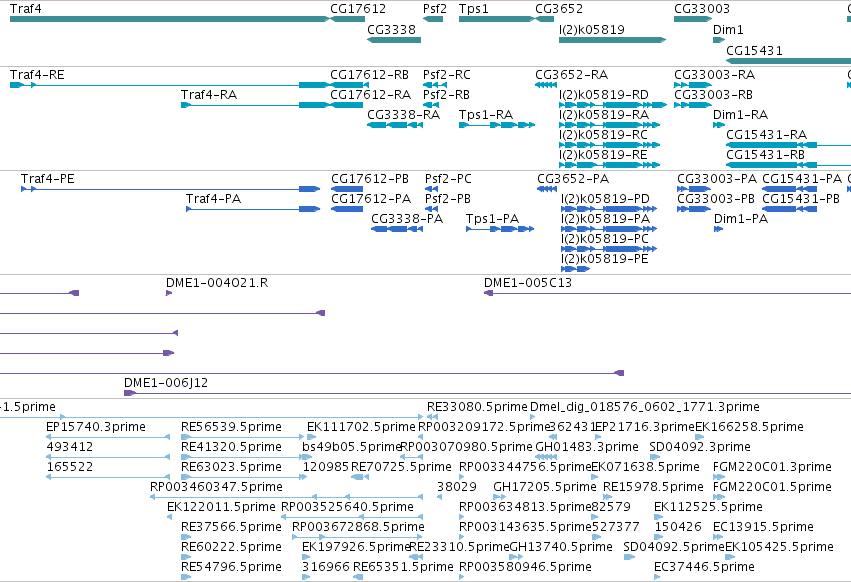Image resolution: width=851 pixels, height=582 pixels.
Task: Select EST RE56539.5prime
Action: coord(242,437)
